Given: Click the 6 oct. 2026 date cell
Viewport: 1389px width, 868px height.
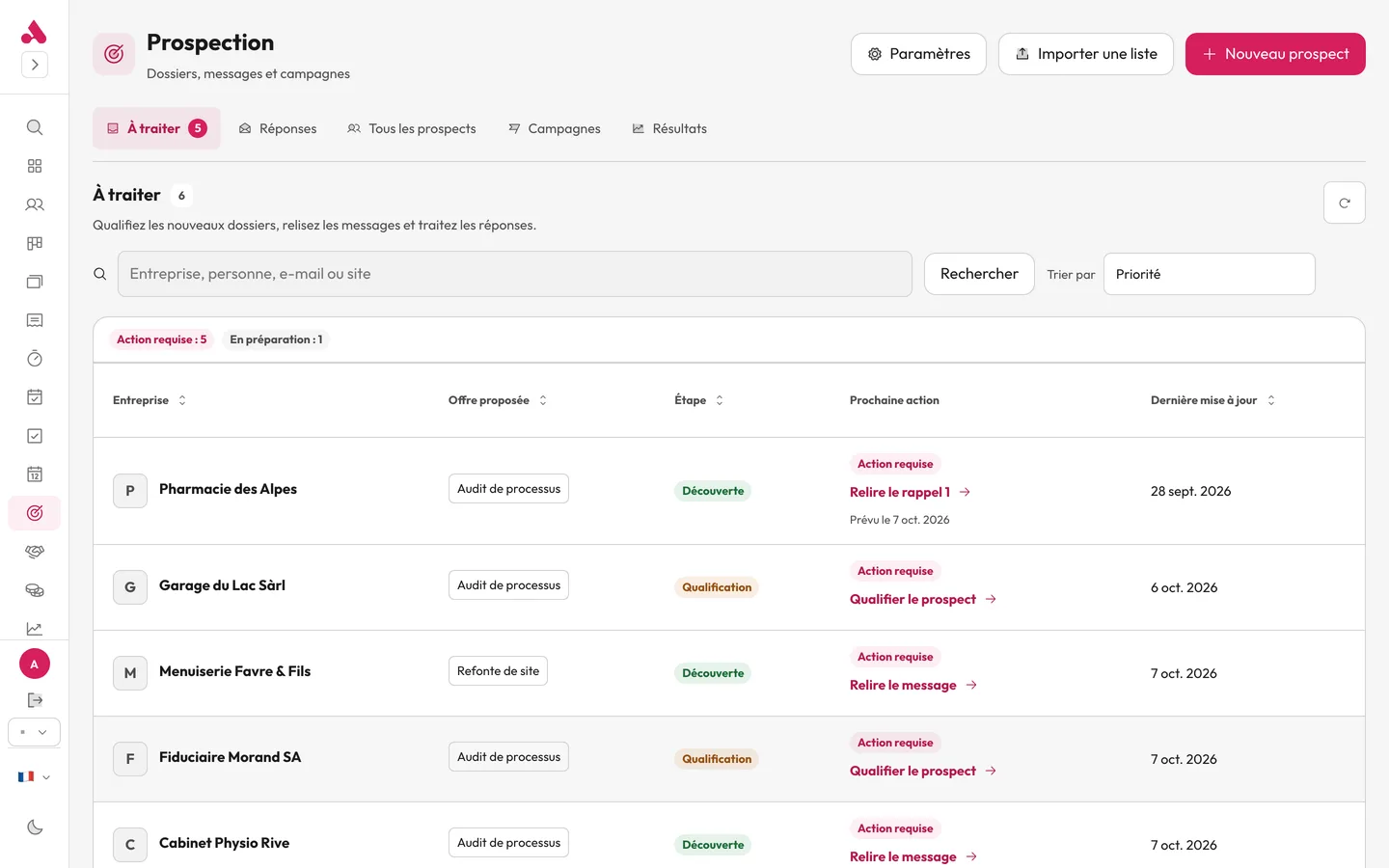Looking at the screenshot, I should [x=1184, y=587].
